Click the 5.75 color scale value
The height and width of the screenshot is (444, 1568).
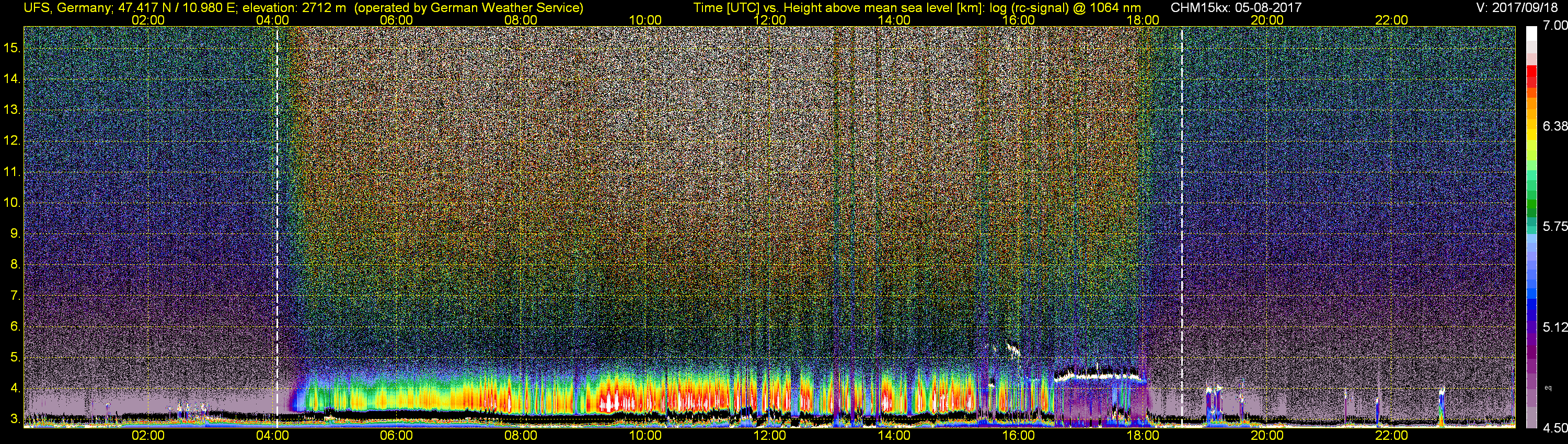(1554, 227)
